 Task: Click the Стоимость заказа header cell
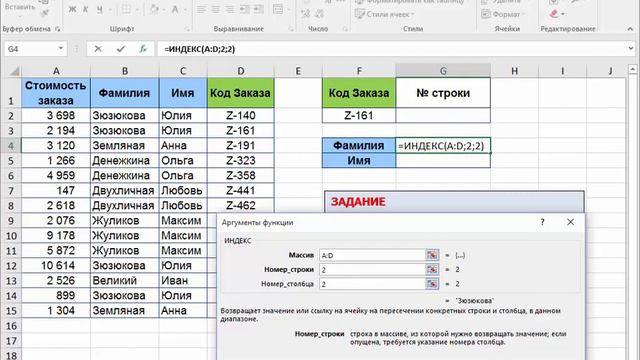56,93
